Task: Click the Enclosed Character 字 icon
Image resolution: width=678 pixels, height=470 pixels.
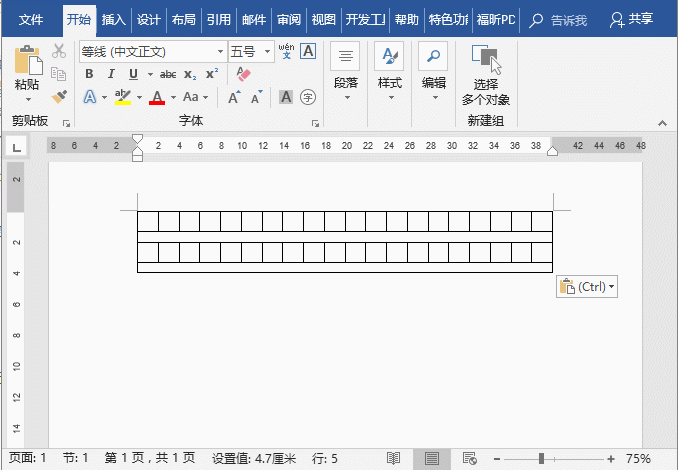Action: coord(308,97)
